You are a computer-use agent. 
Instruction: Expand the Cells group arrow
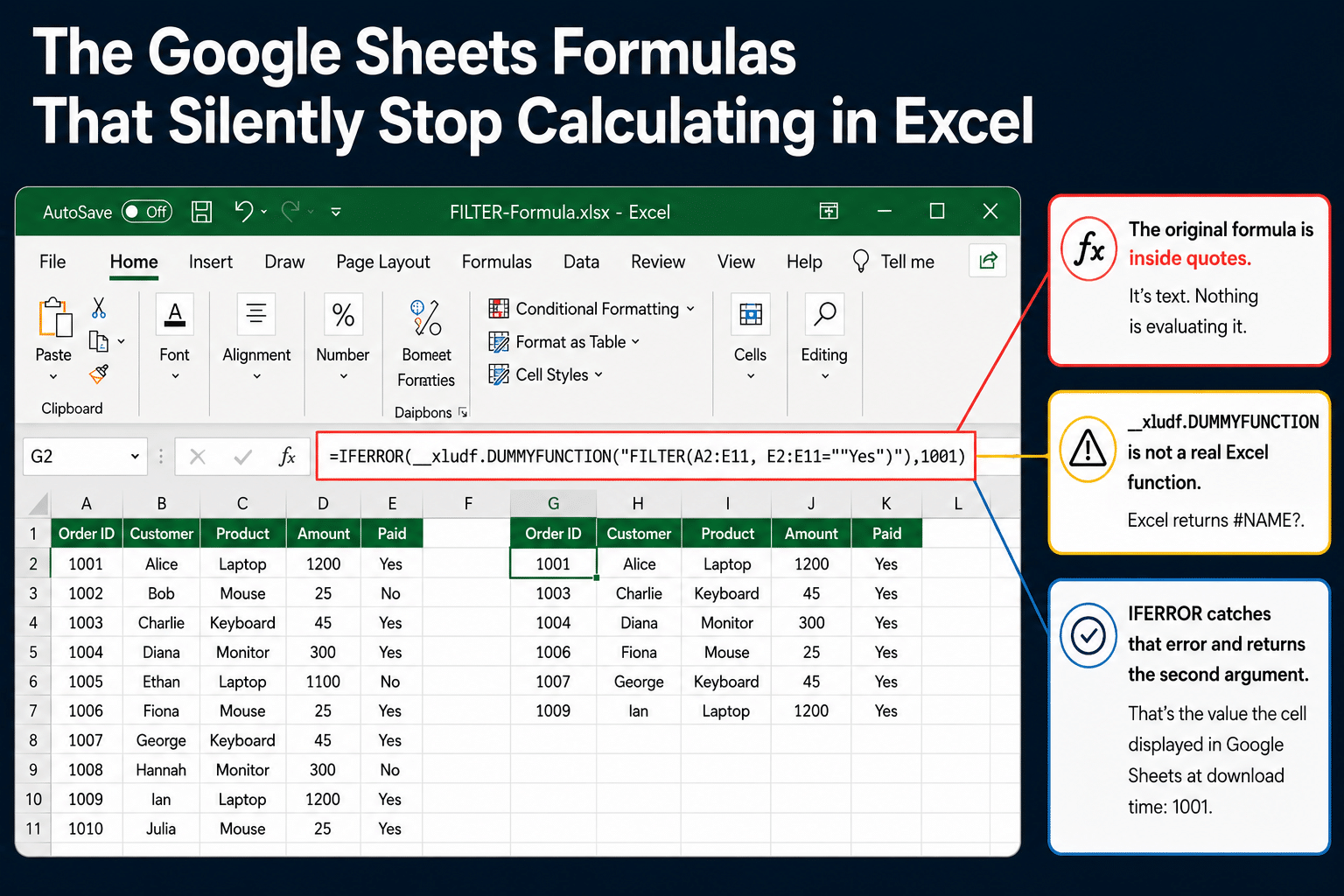tap(751, 376)
